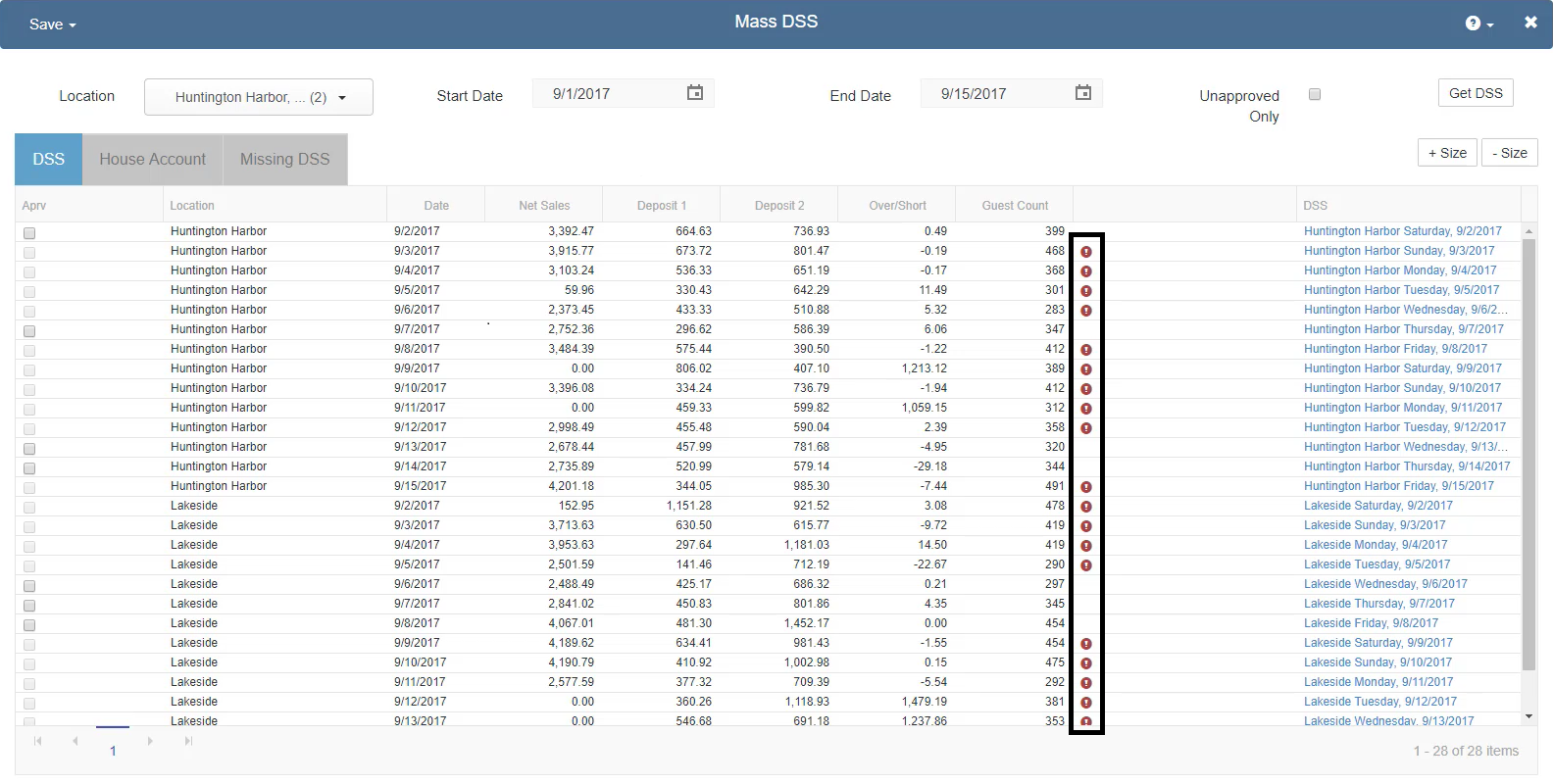Enable the Unapproved Only checkbox
This screenshot has height=784, width=1553.
(x=1315, y=94)
